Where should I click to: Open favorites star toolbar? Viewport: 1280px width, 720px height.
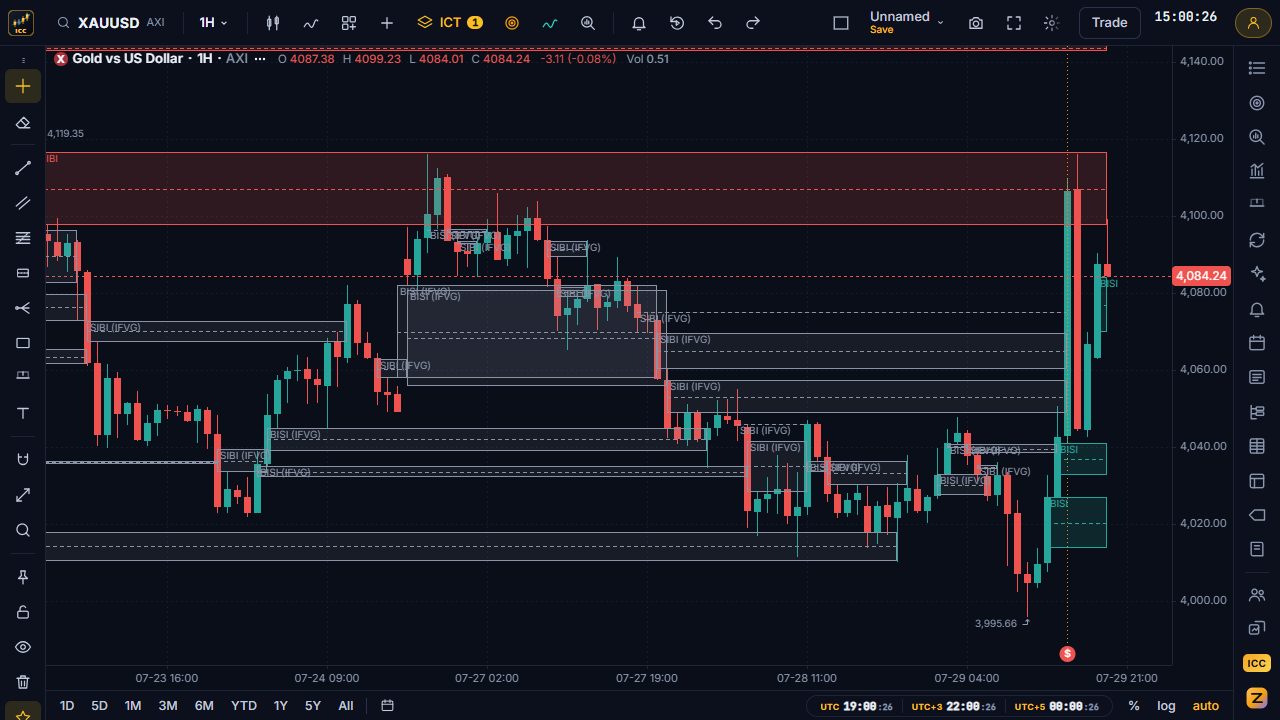pos(23,714)
